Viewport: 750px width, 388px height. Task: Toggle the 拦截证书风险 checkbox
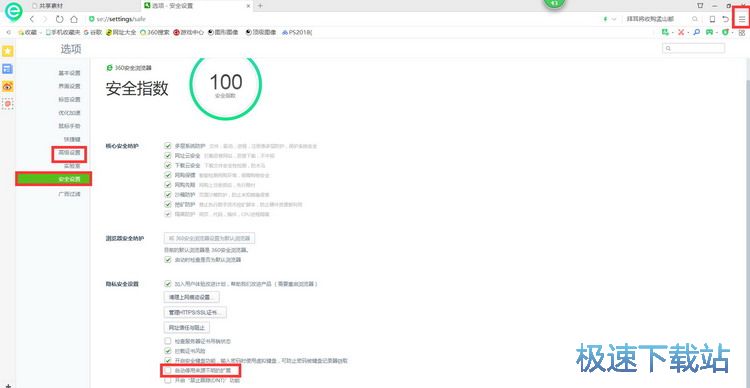click(167, 351)
